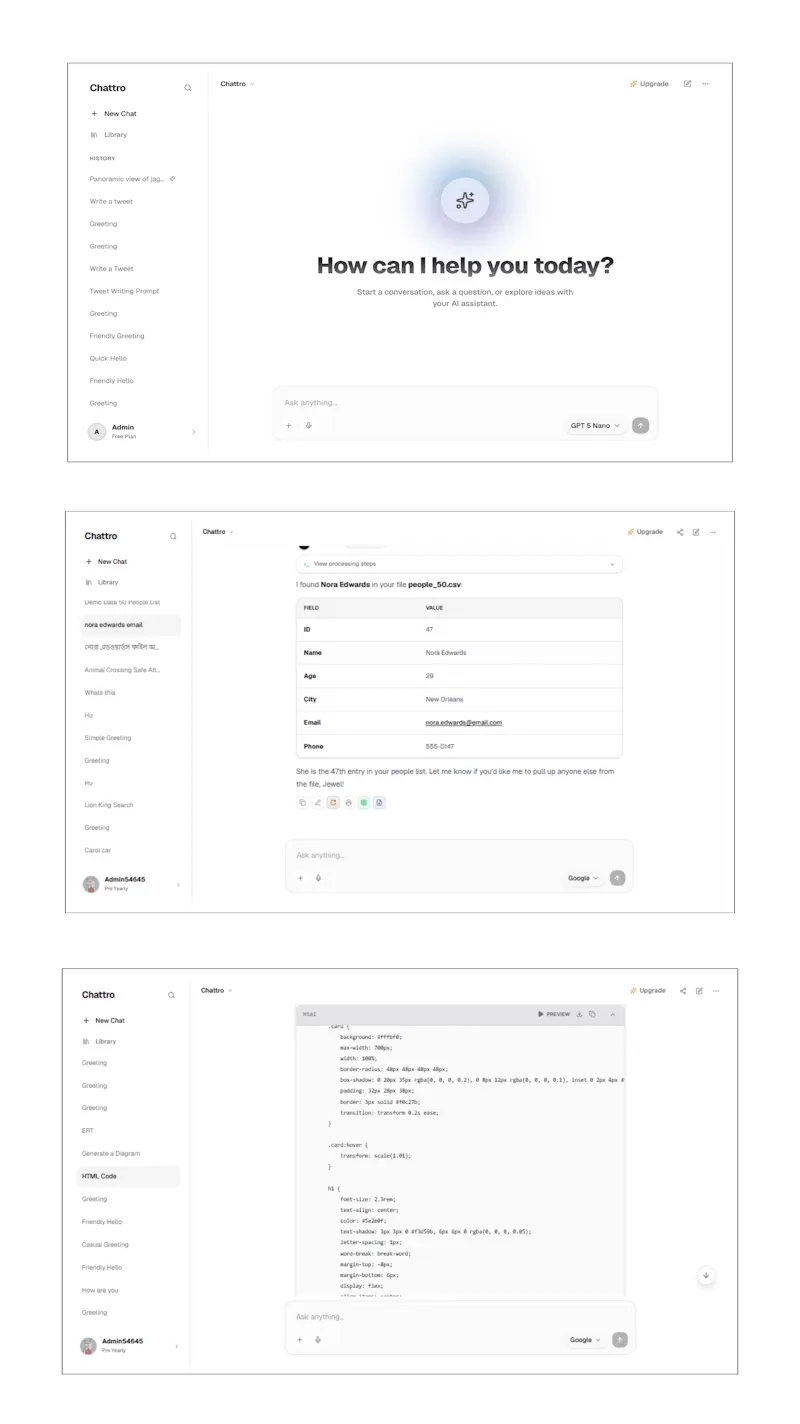Open the three-dot more menu in the top window

point(706,84)
